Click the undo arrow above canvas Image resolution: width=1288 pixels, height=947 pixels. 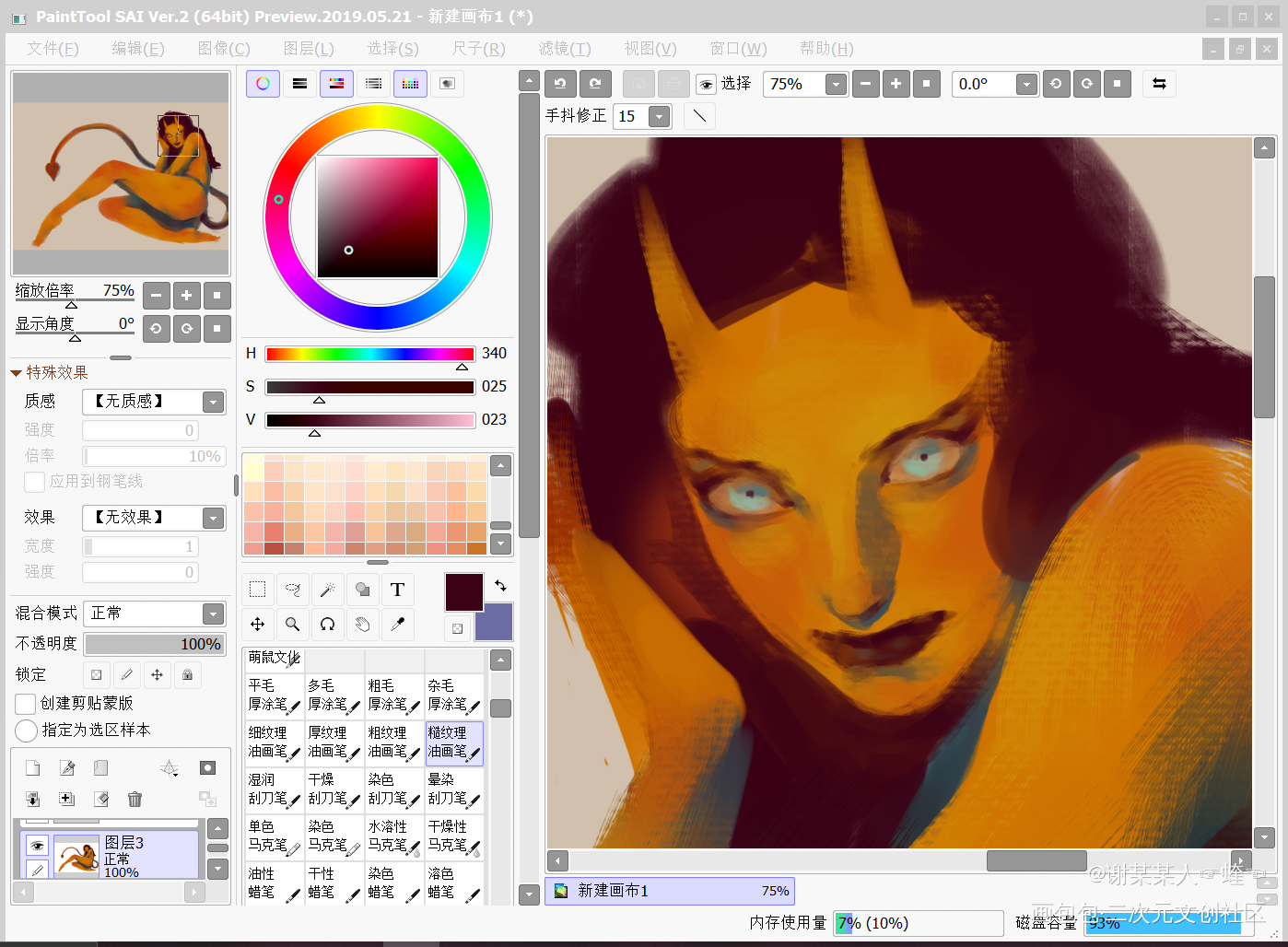(560, 84)
